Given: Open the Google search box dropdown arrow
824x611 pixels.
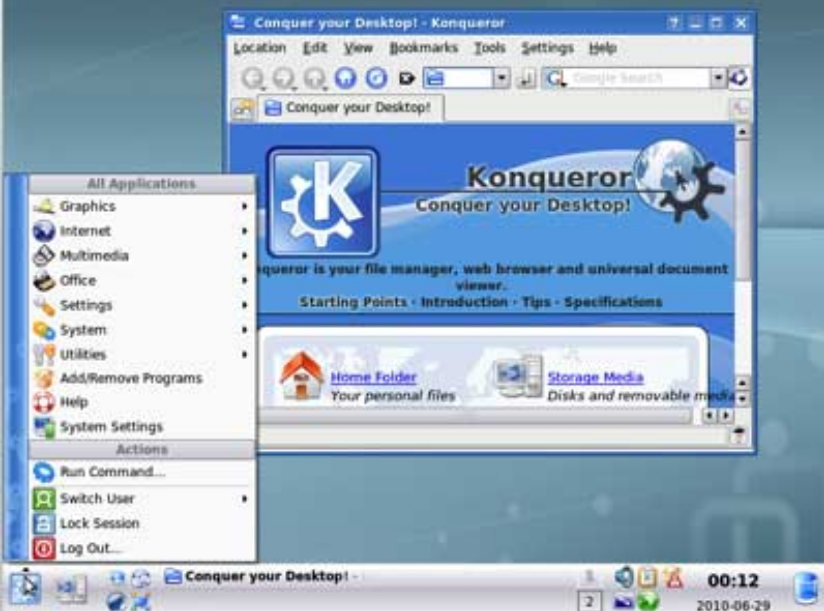Looking at the screenshot, I should pyautogui.click(x=718, y=78).
